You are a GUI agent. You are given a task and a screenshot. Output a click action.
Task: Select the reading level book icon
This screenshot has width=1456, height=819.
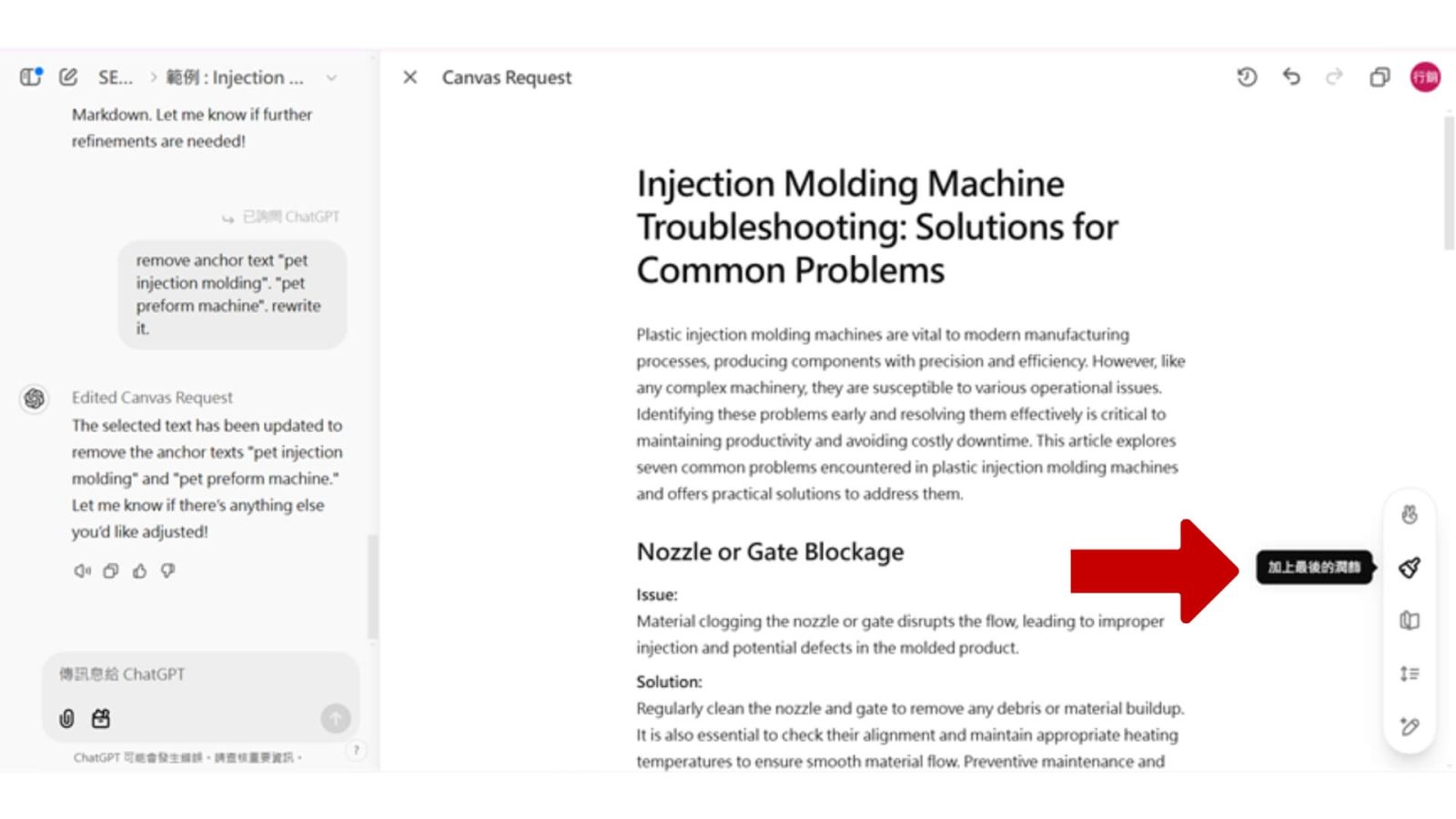point(1410,621)
